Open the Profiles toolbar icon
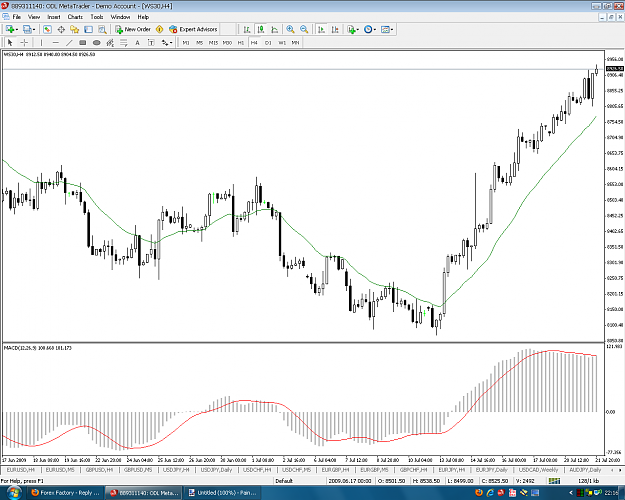625x500 pixels. point(27,29)
